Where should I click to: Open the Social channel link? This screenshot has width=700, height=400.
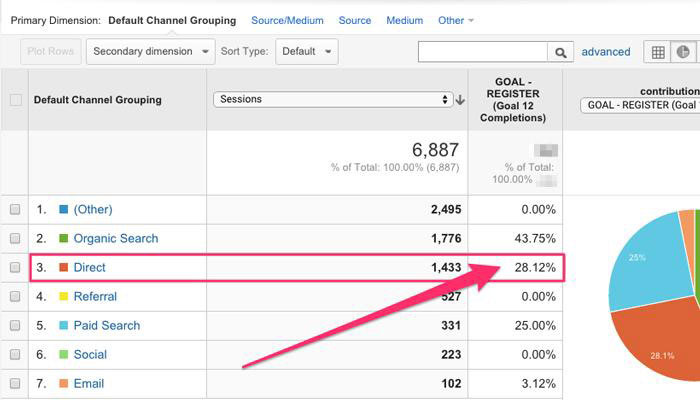(90, 354)
